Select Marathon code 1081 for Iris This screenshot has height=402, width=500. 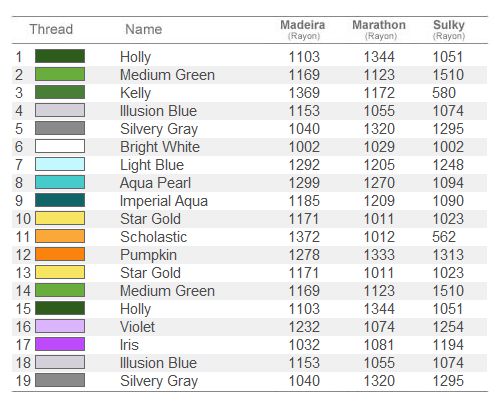pos(379,345)
